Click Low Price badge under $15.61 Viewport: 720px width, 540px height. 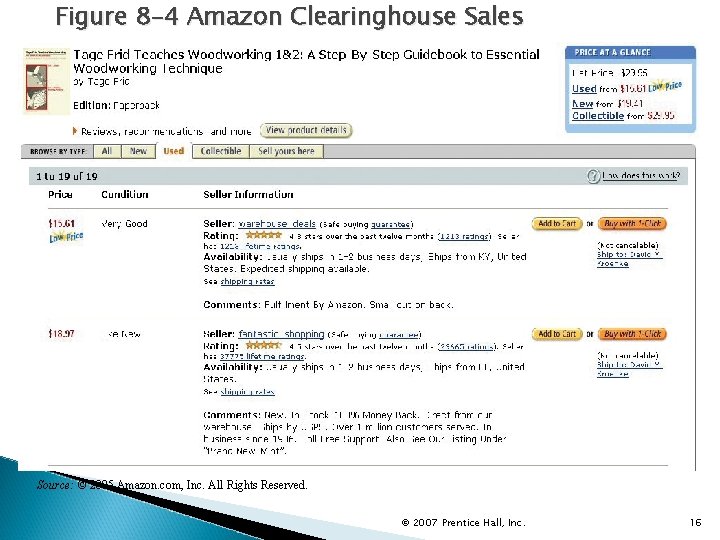click(61, 239)
